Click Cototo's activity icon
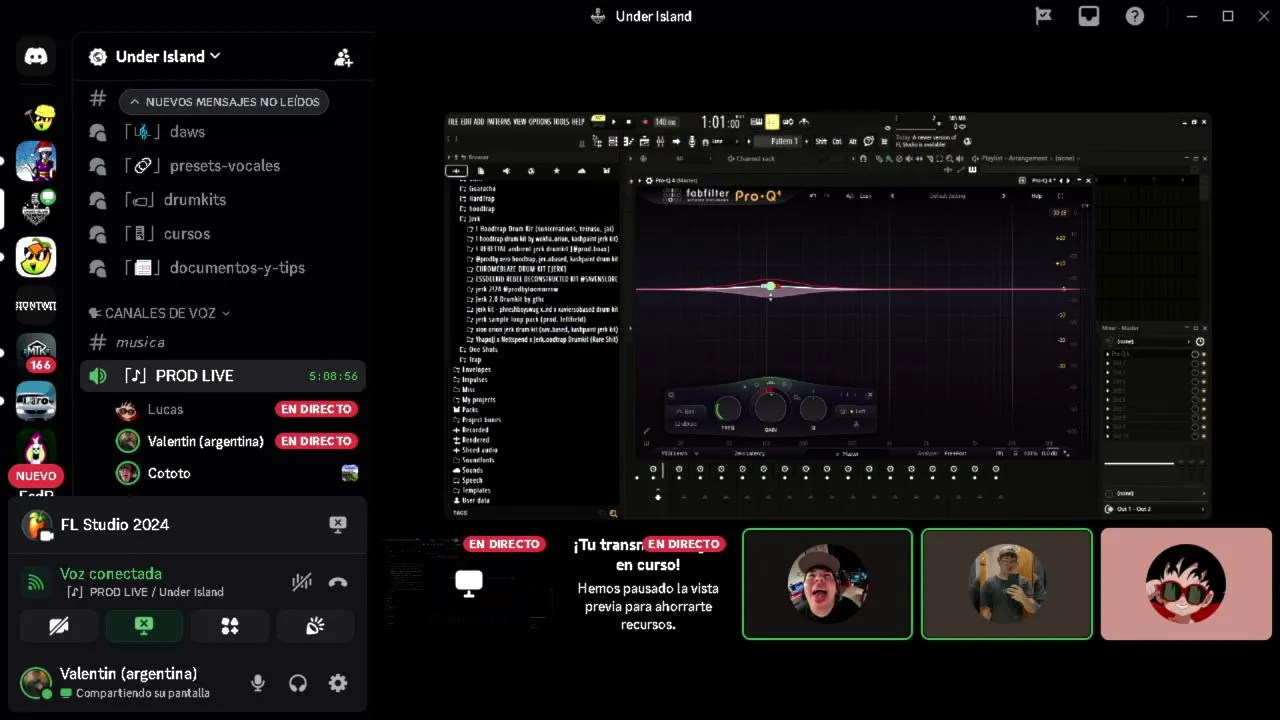This screenshot has height=720, width=1280. pyautogui.click(x=349, y=473)
